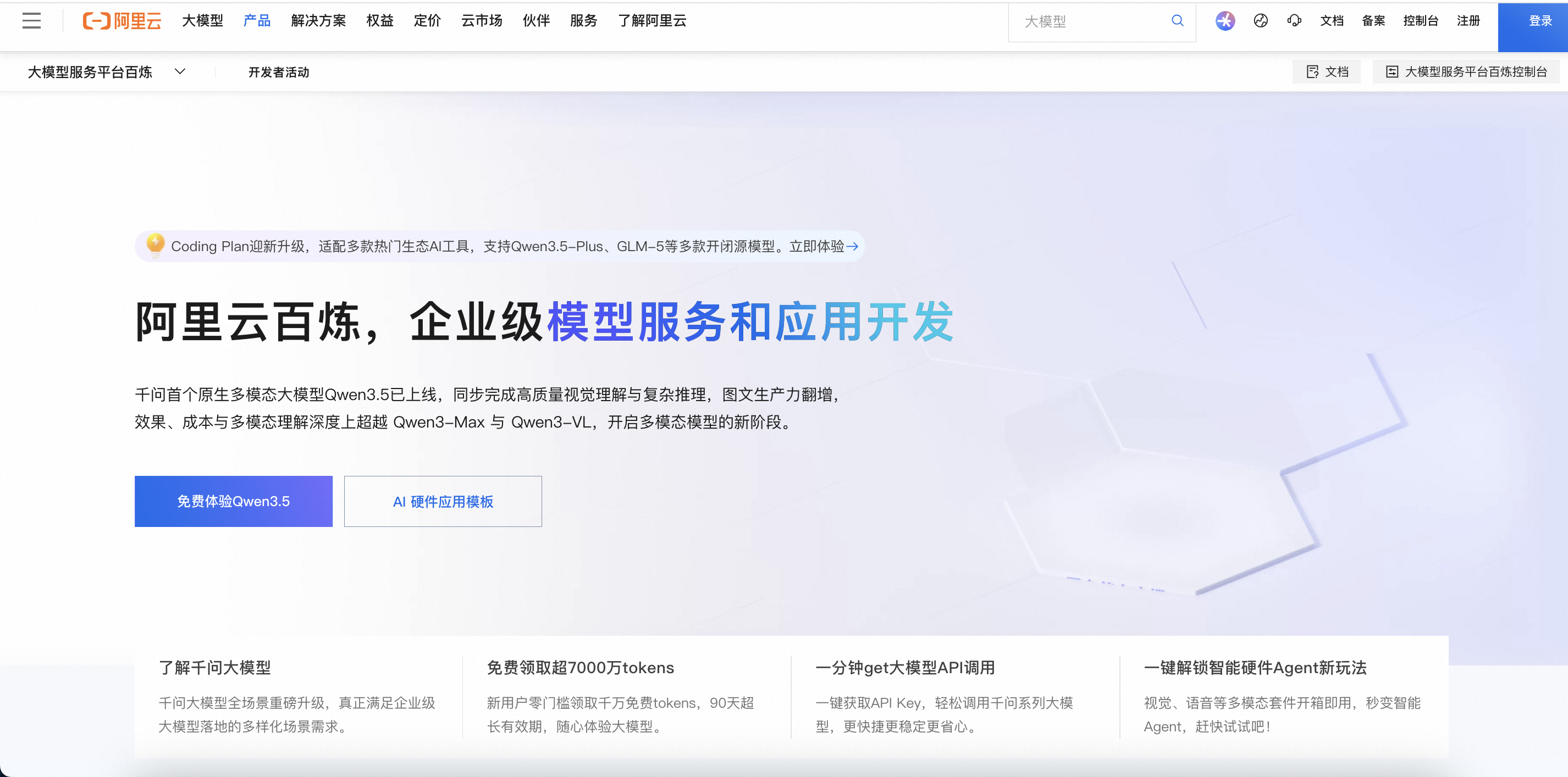Image resolution: width=1568 pixels, height=777 pixels.
Task: Select the 开发者活动 tab
Action: 279,73
